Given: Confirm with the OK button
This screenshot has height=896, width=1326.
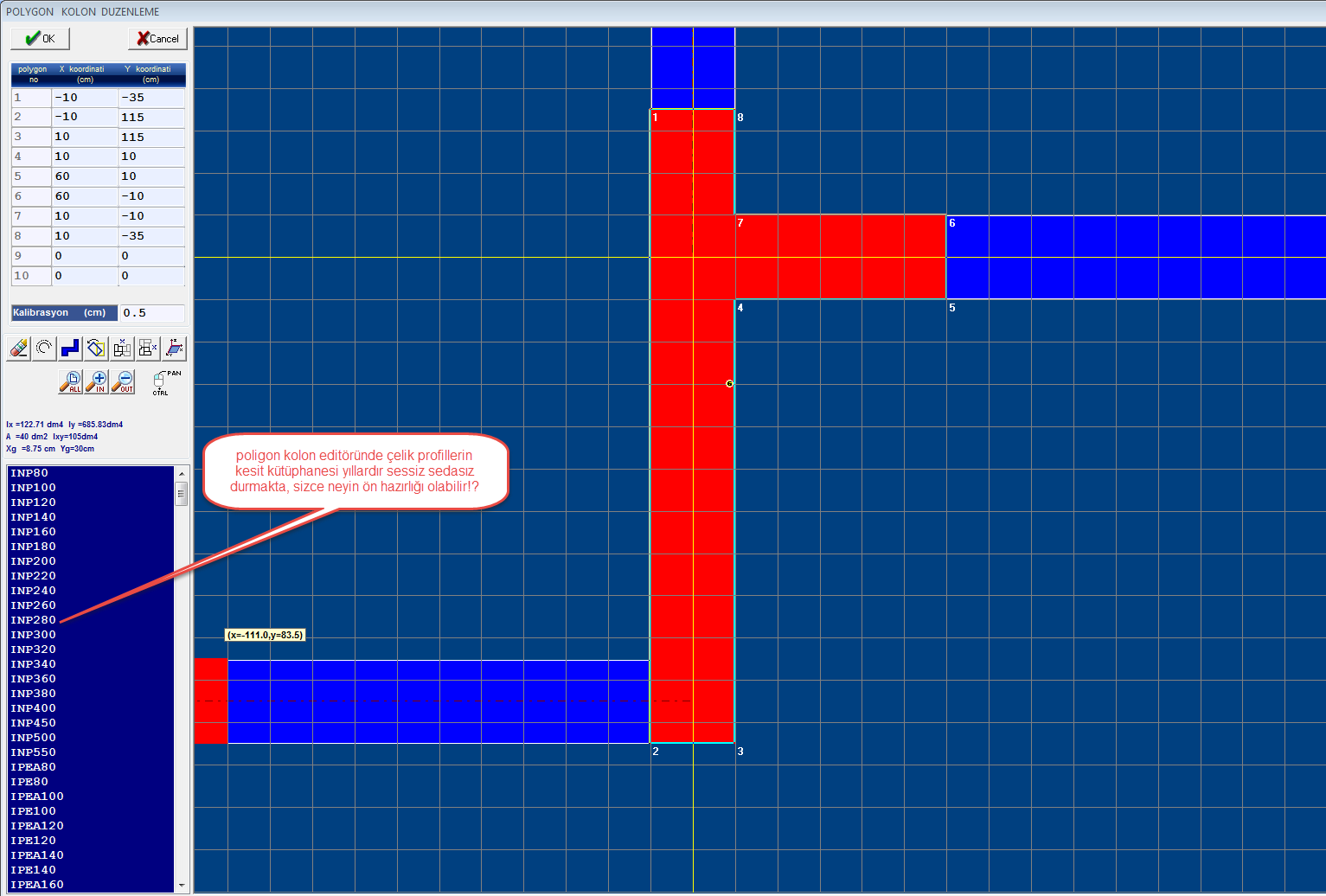Looking at the screenshot, I should 40,39.
